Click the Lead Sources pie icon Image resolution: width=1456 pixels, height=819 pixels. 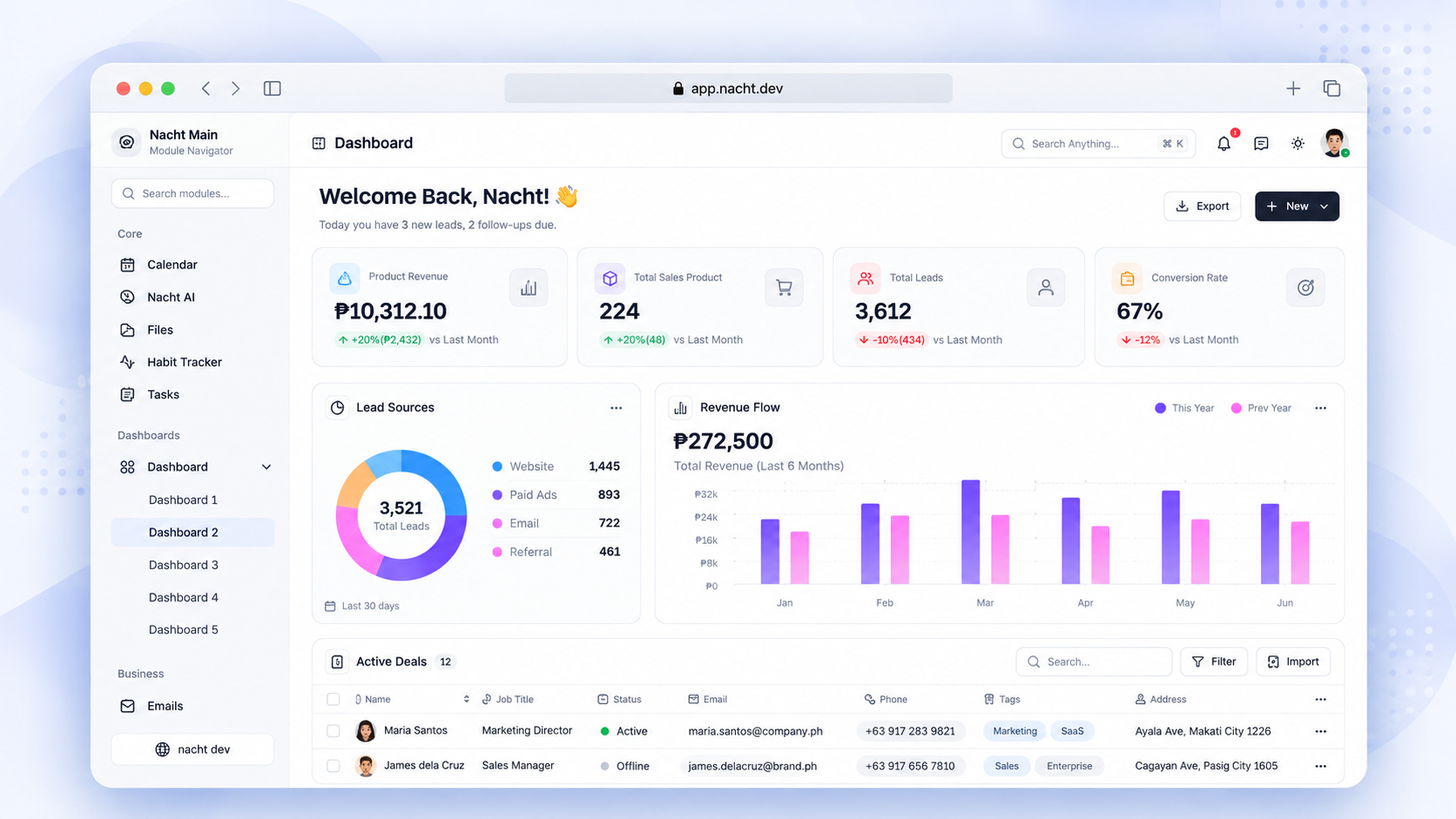(x=338, y=407)
